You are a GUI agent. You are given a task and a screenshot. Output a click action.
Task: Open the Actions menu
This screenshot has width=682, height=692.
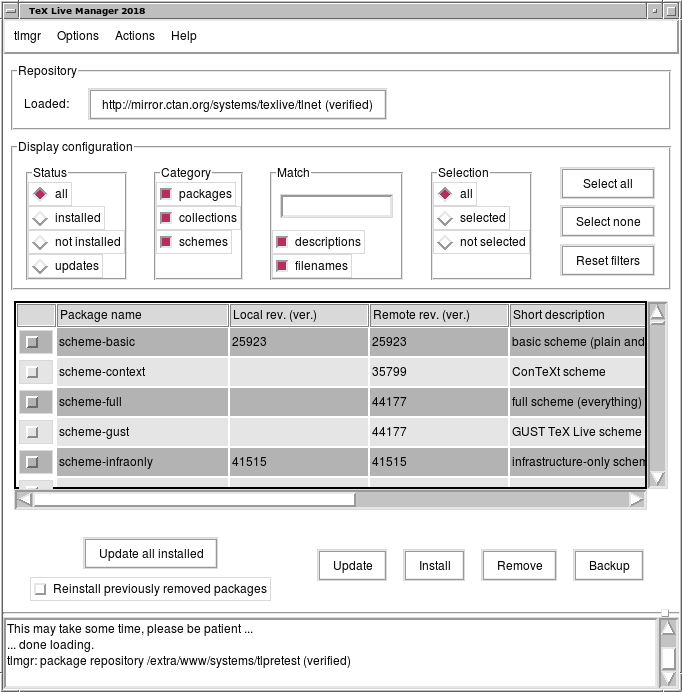[134, 36]
